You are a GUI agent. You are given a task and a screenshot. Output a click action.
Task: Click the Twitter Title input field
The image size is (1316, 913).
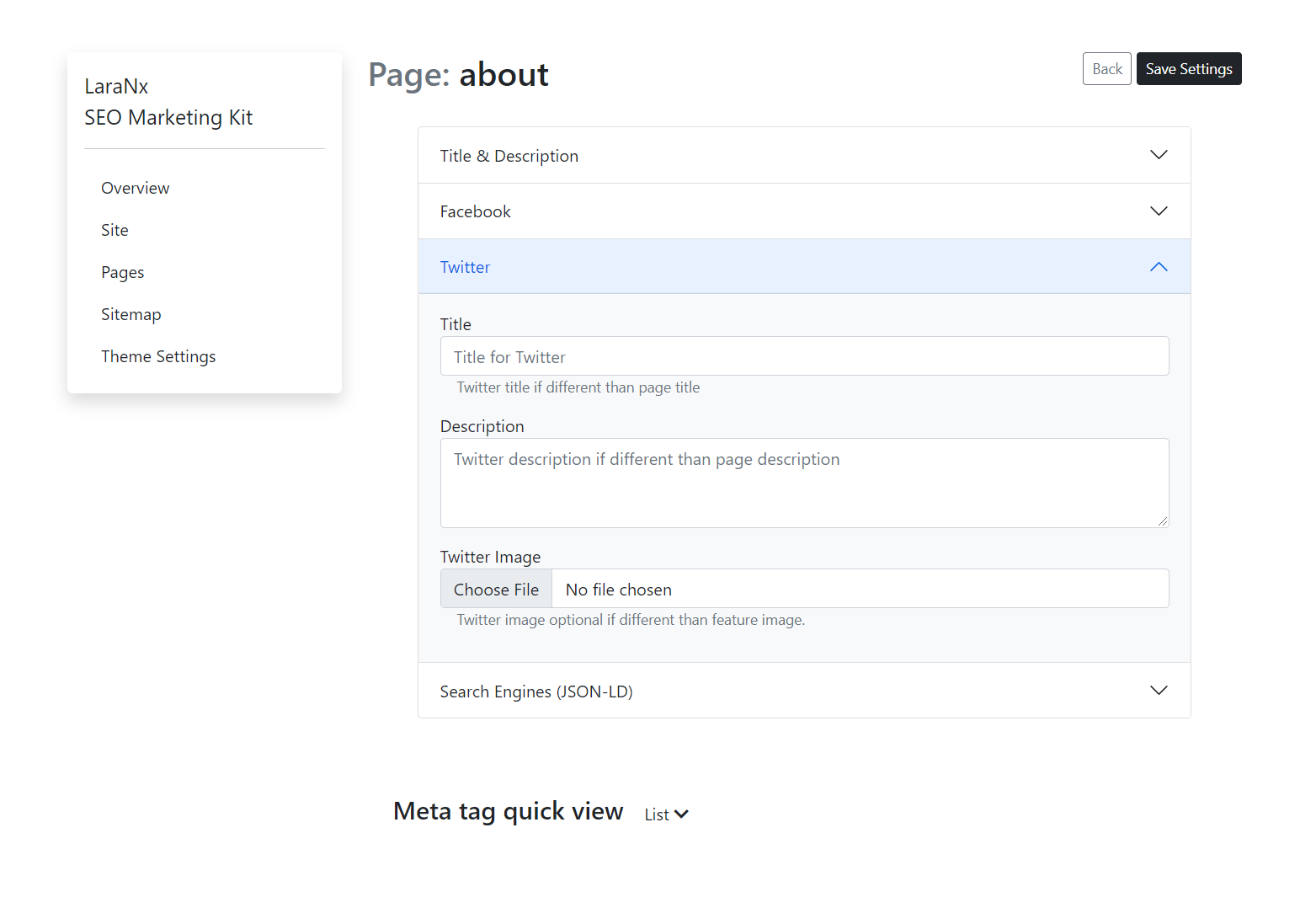pos(804,355)
